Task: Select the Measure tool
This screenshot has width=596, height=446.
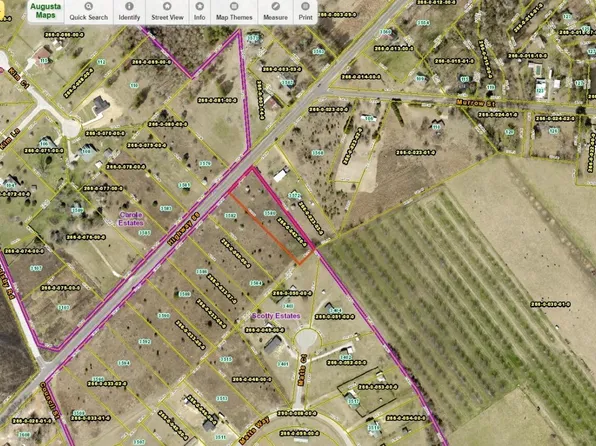Action: point(276,12)
